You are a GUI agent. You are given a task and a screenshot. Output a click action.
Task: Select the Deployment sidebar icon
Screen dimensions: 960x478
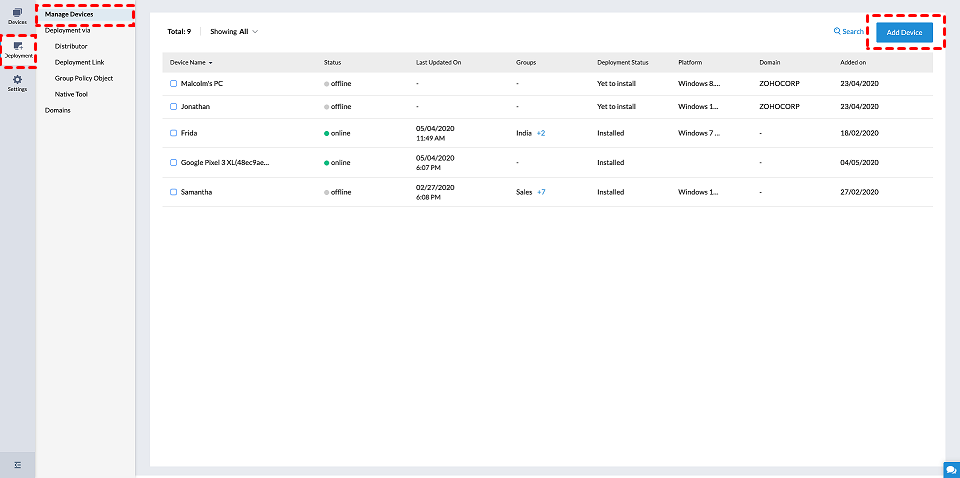click(17, 46)
